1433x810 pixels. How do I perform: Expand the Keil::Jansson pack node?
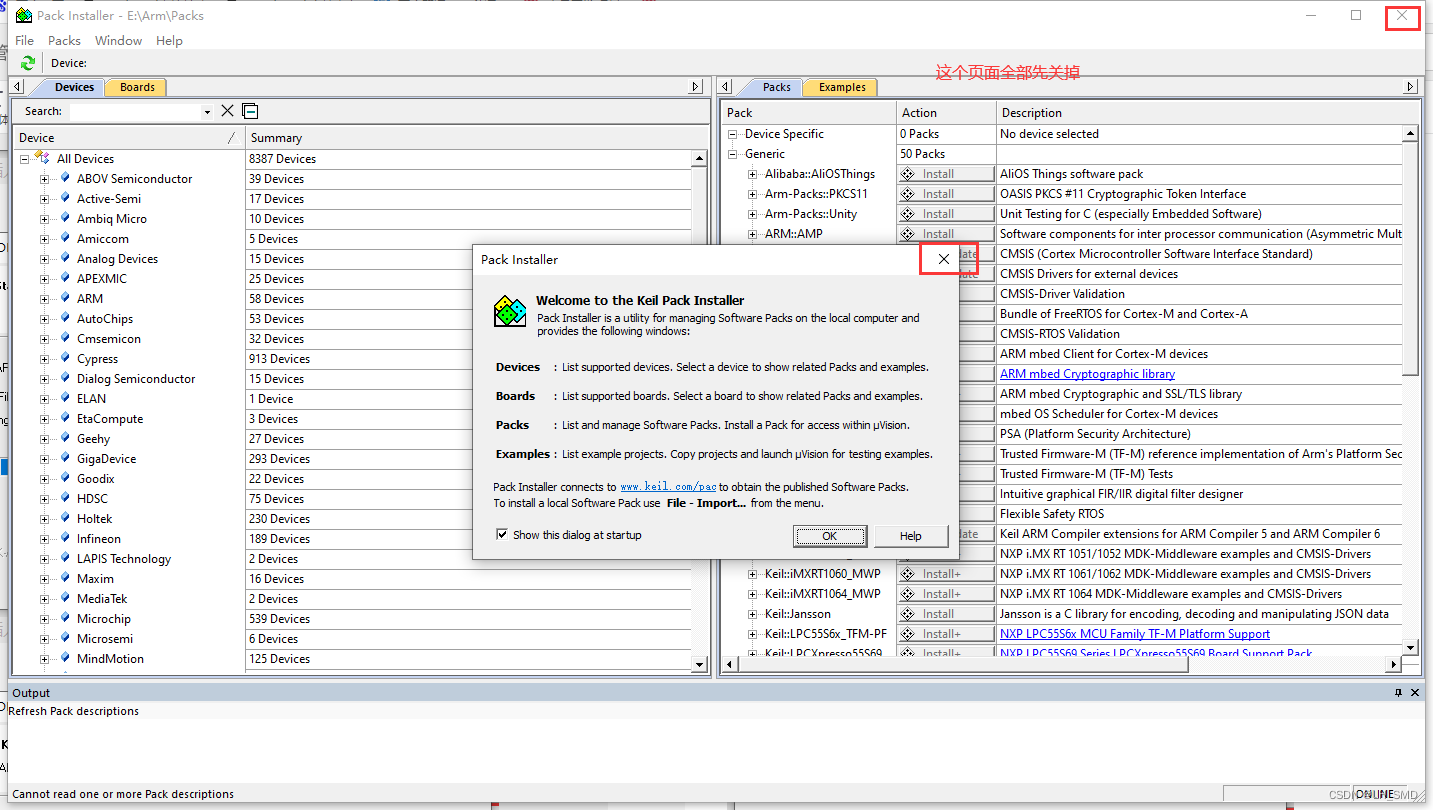(753, 614)
